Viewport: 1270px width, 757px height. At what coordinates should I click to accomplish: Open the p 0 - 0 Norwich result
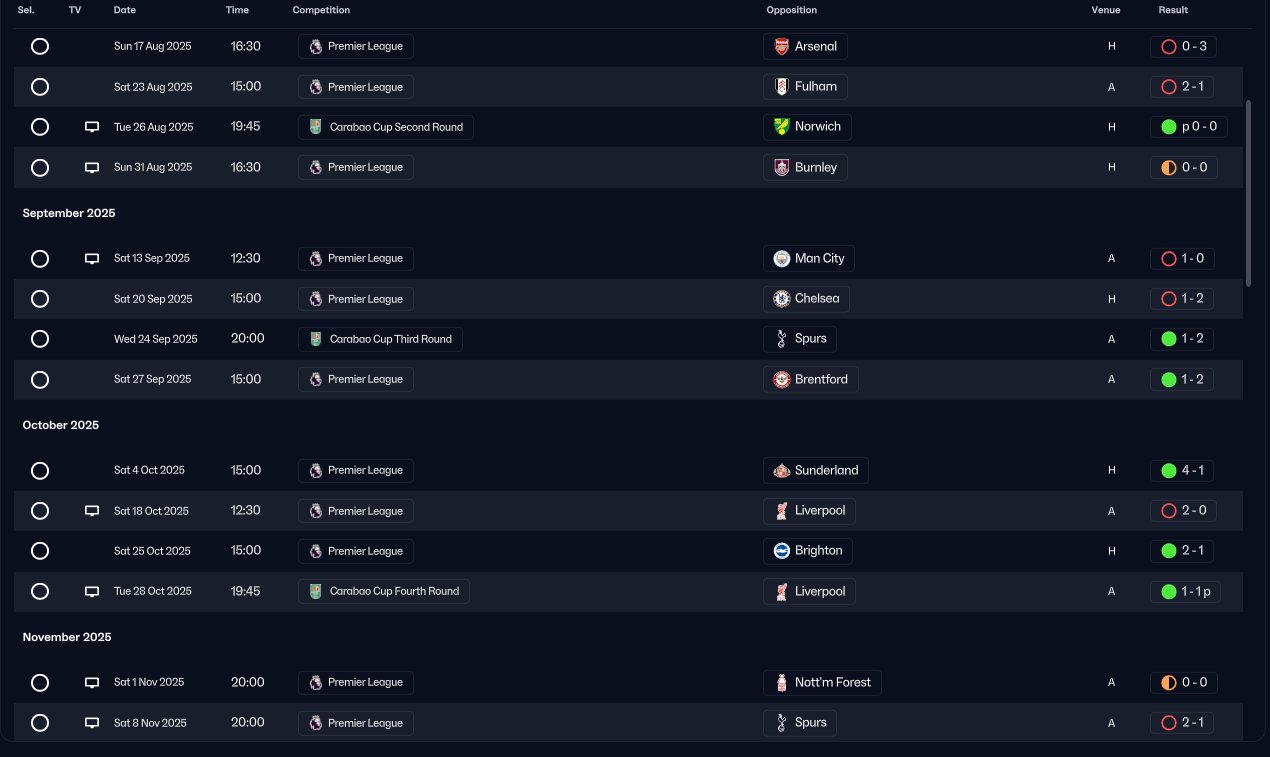(1189, 127)
